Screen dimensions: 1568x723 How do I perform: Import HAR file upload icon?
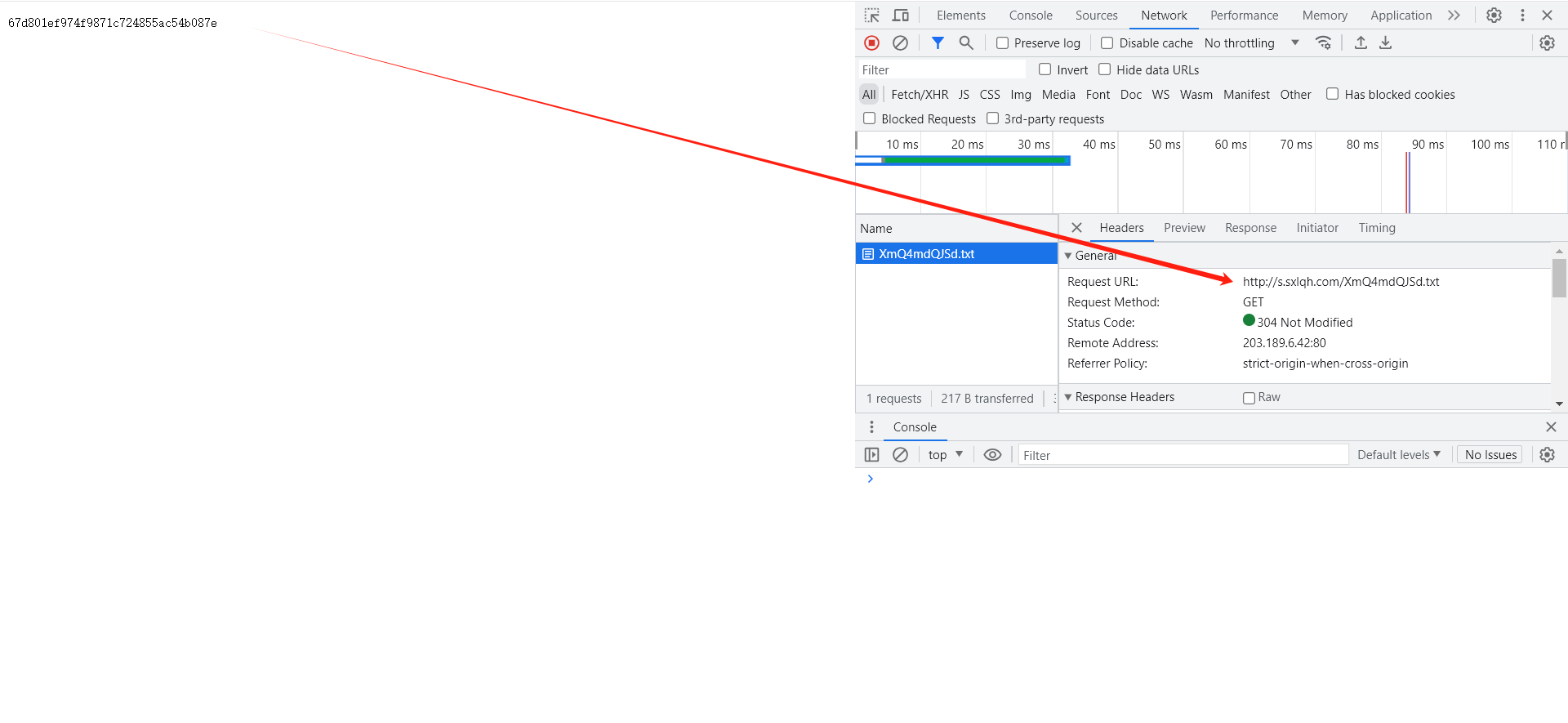(x=1361, y=43)
